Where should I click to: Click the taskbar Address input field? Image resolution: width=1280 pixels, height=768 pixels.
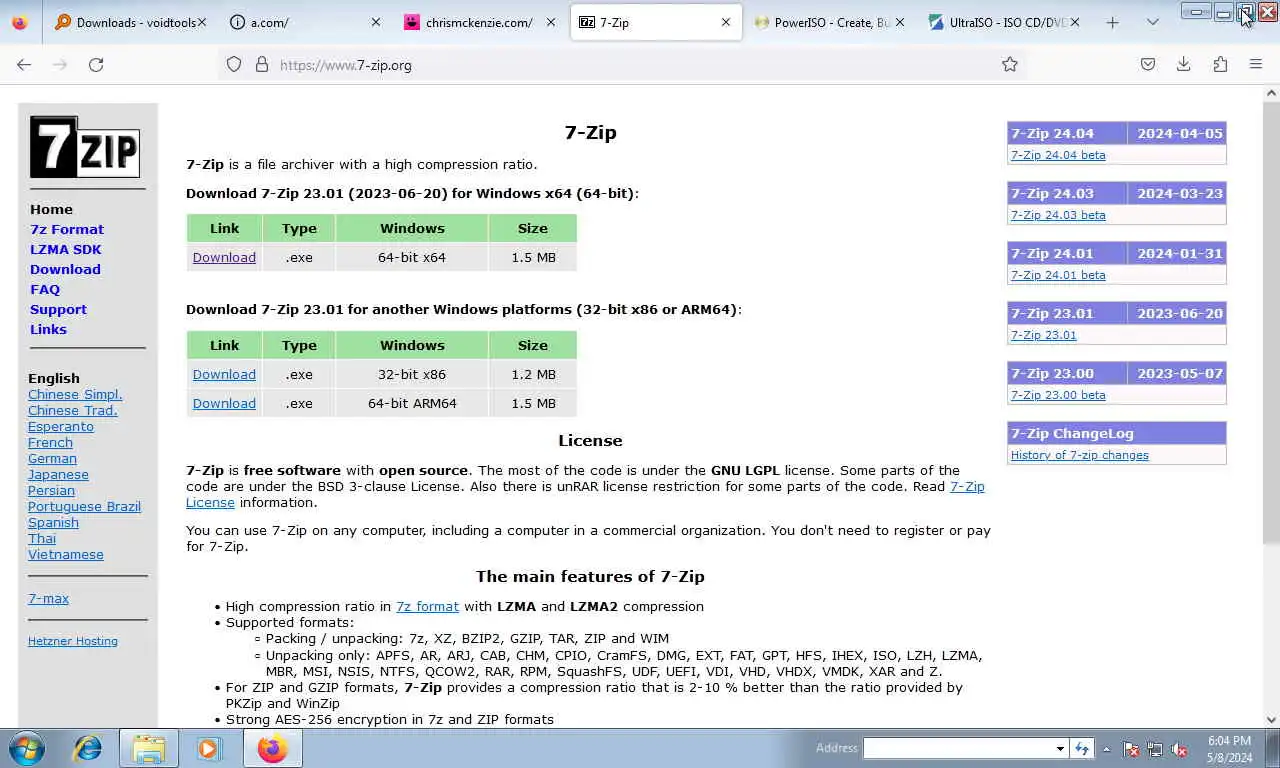pos(959,748)
